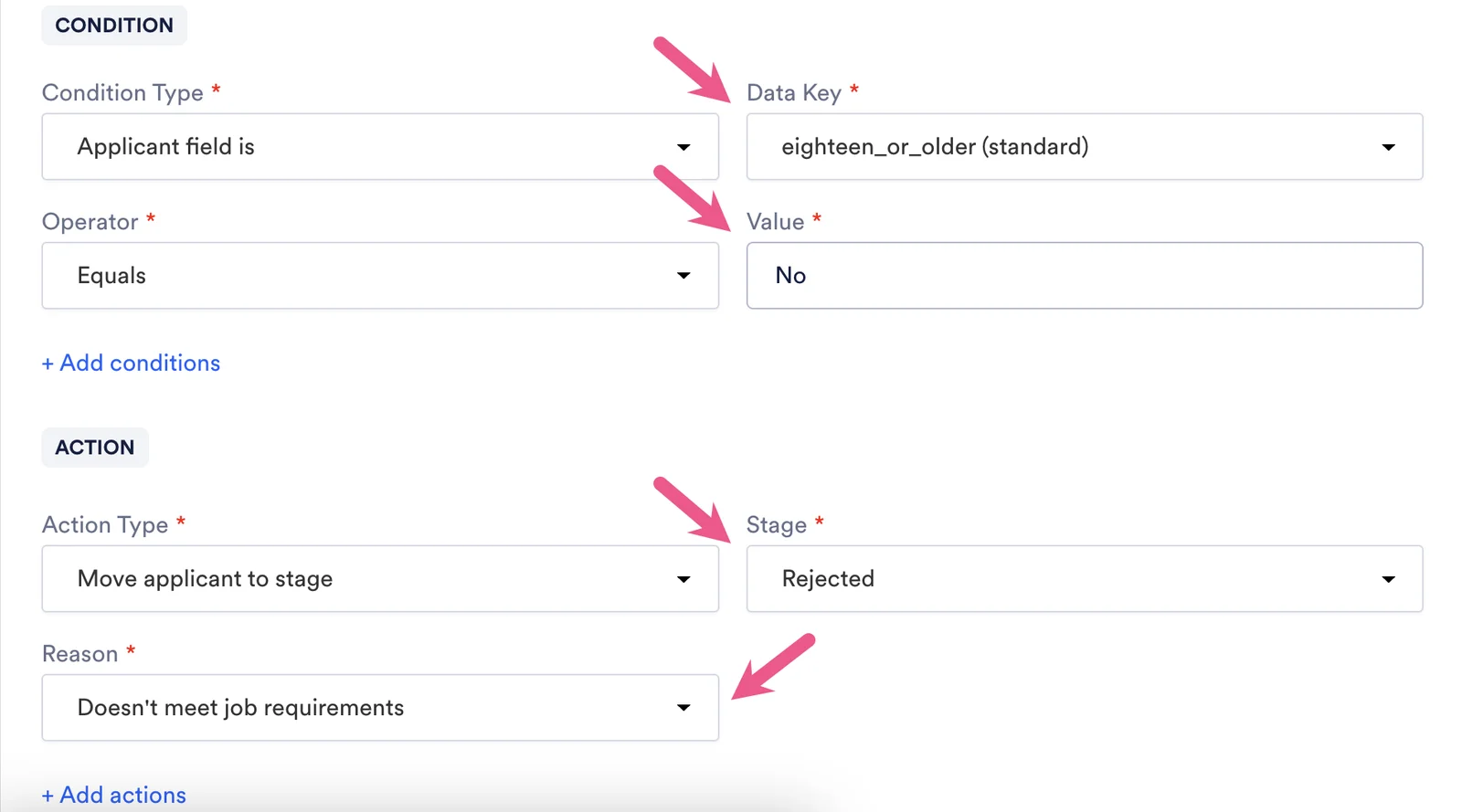Viewport: 1462px width, 812px height.
Task: Click the Reason field label
Action: [80, 654]
